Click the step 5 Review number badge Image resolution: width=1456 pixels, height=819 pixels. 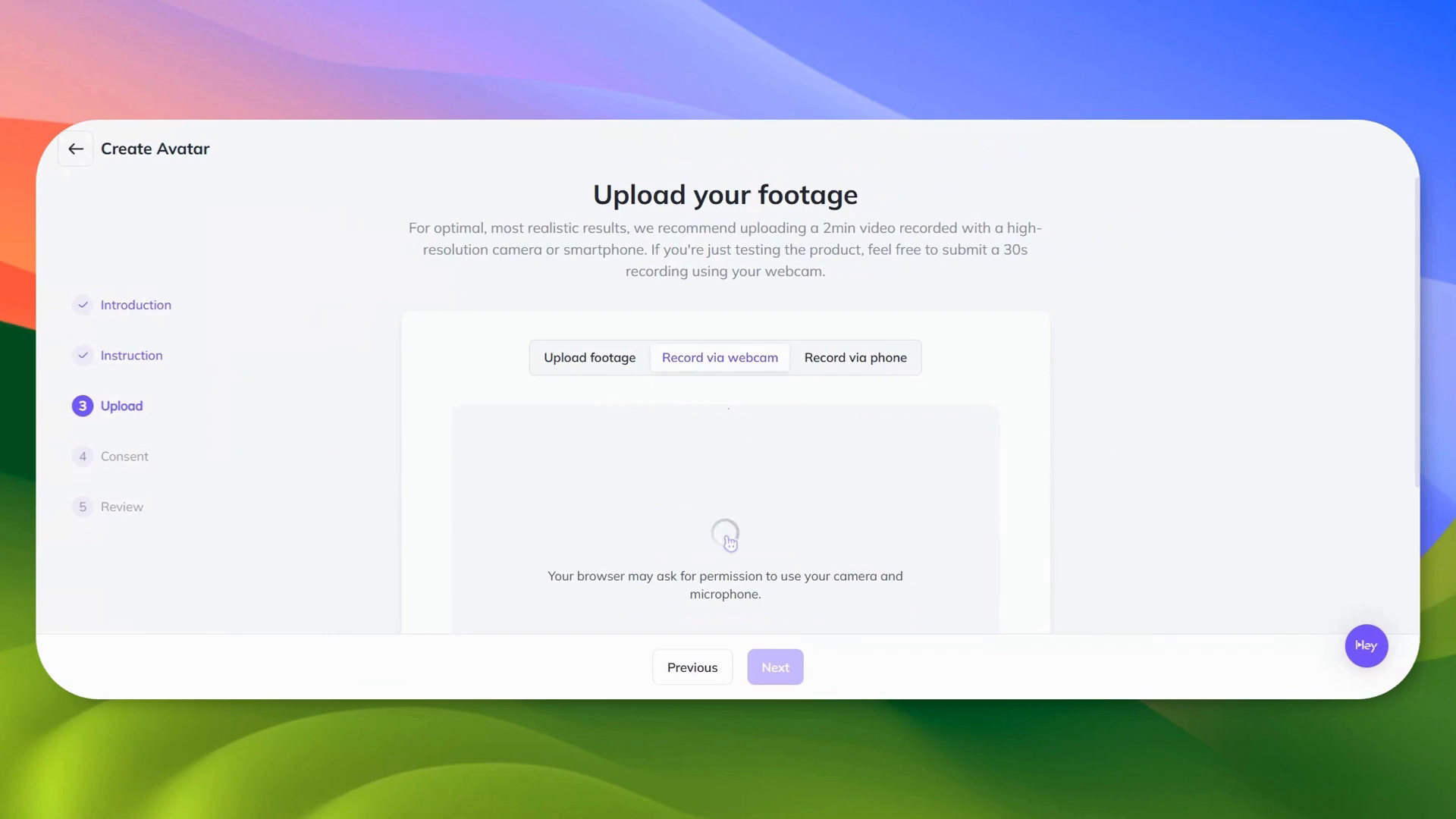83,507
